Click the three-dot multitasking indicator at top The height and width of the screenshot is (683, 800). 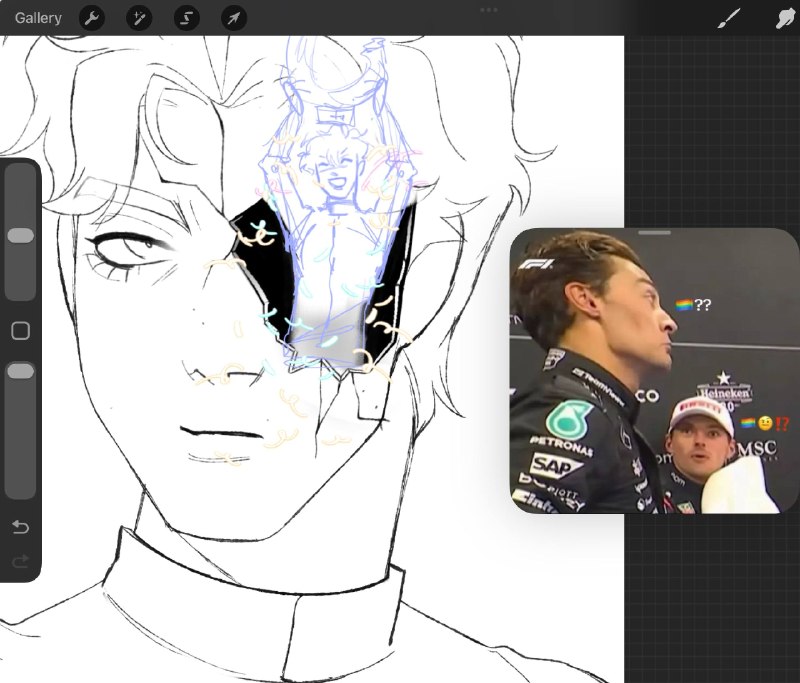(x=488, y=10)
